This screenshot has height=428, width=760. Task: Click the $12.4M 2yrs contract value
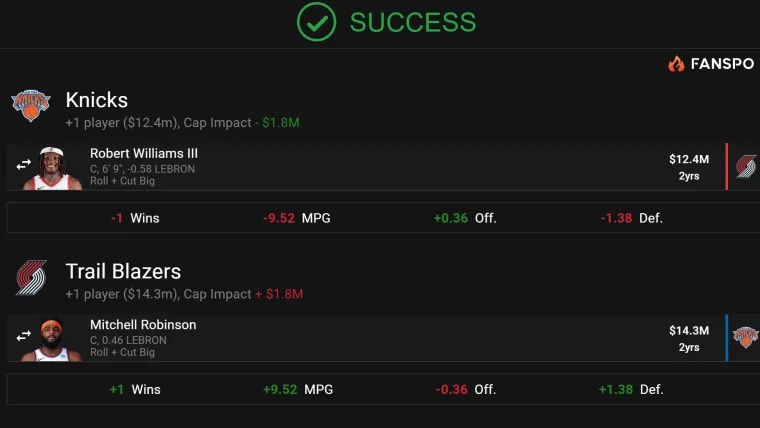point(689,167)
